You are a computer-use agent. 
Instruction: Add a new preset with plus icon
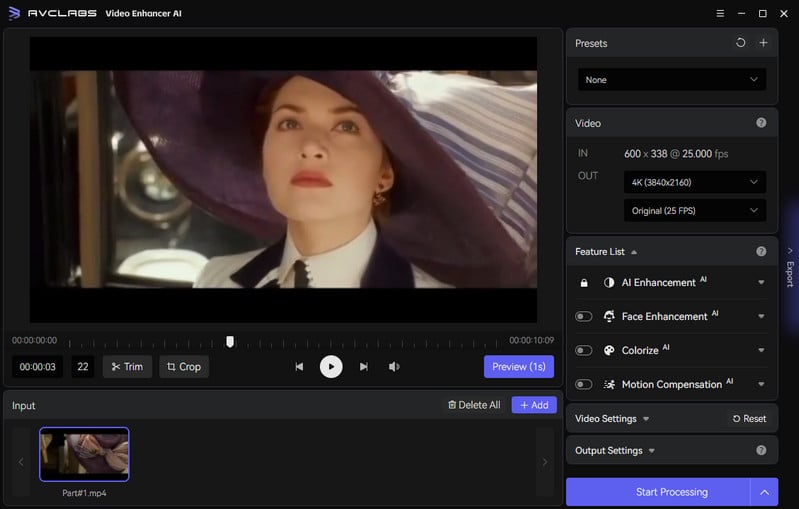[763, 43]
